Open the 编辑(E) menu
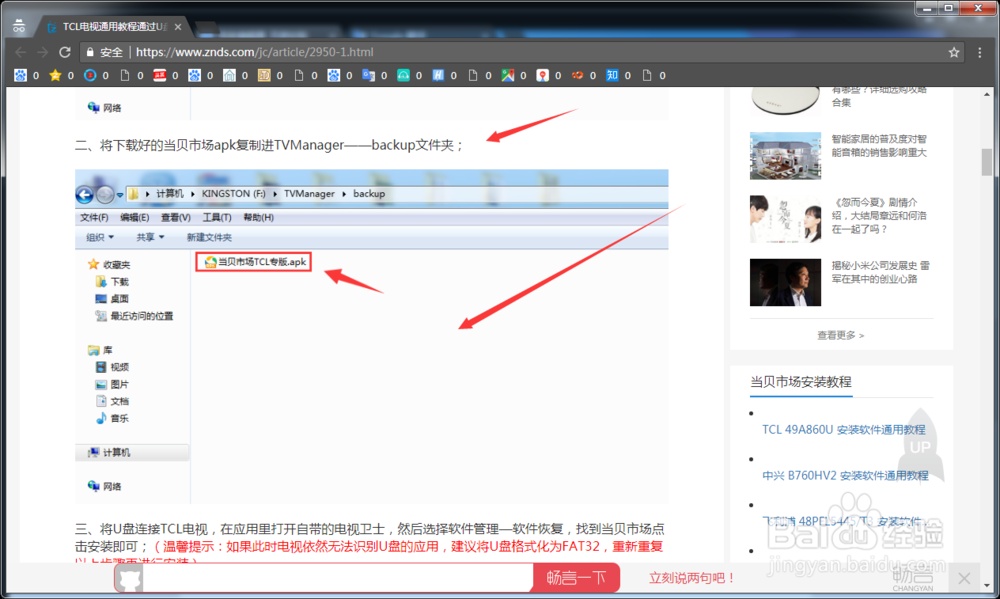Viewport: 1000px width, 599px height. pos(135,218)
